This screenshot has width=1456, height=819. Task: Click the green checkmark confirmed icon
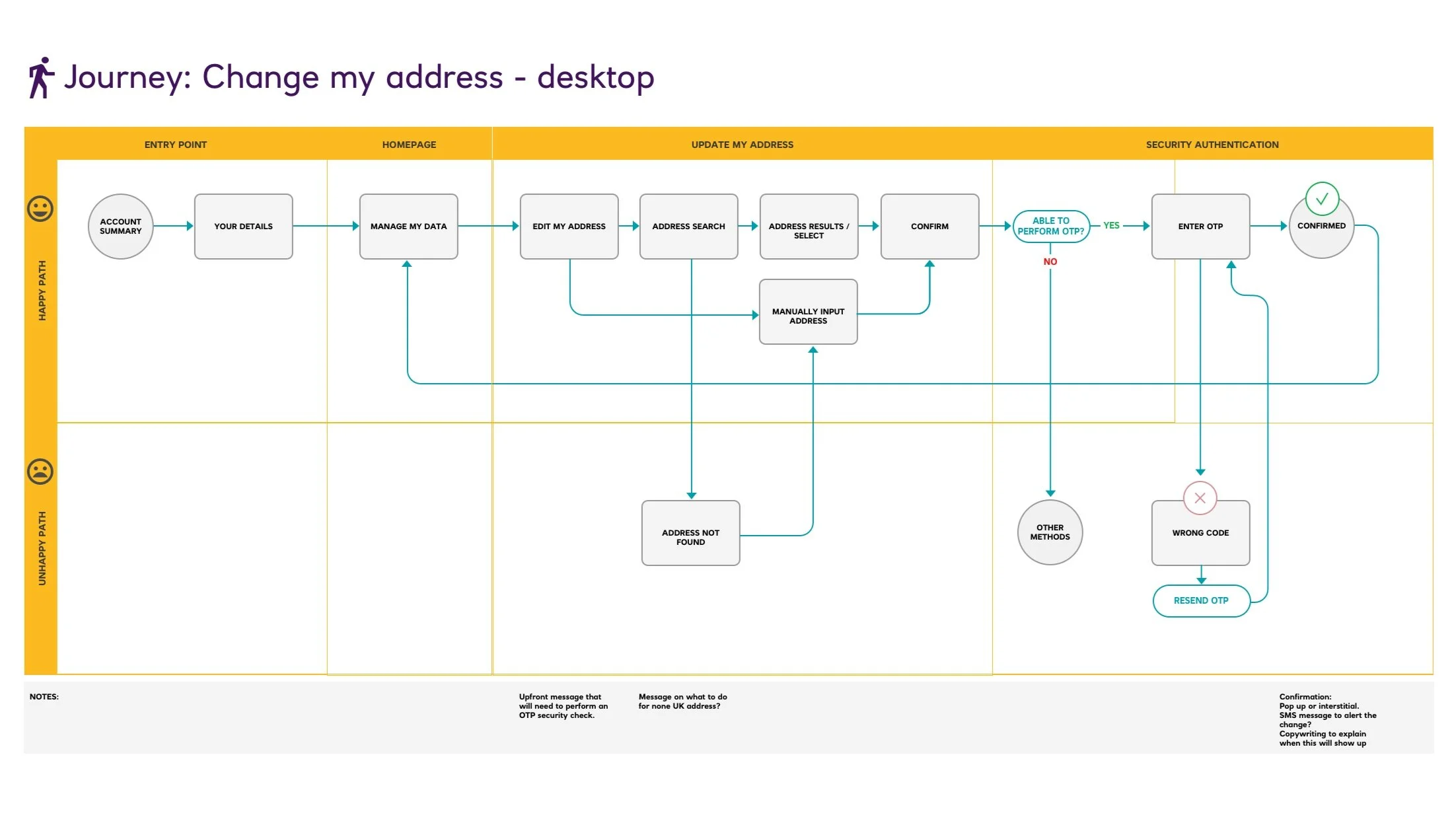1322,199
